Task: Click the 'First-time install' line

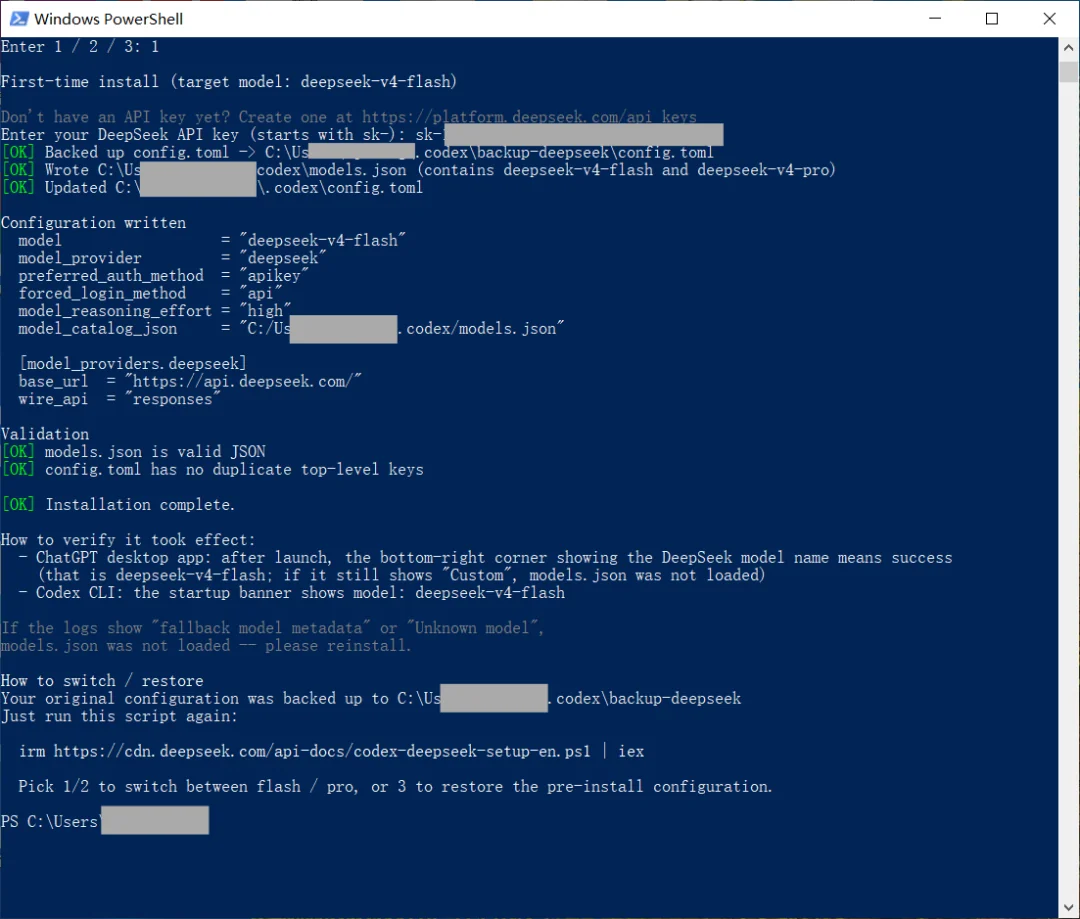Action: [x=229, y=82]
